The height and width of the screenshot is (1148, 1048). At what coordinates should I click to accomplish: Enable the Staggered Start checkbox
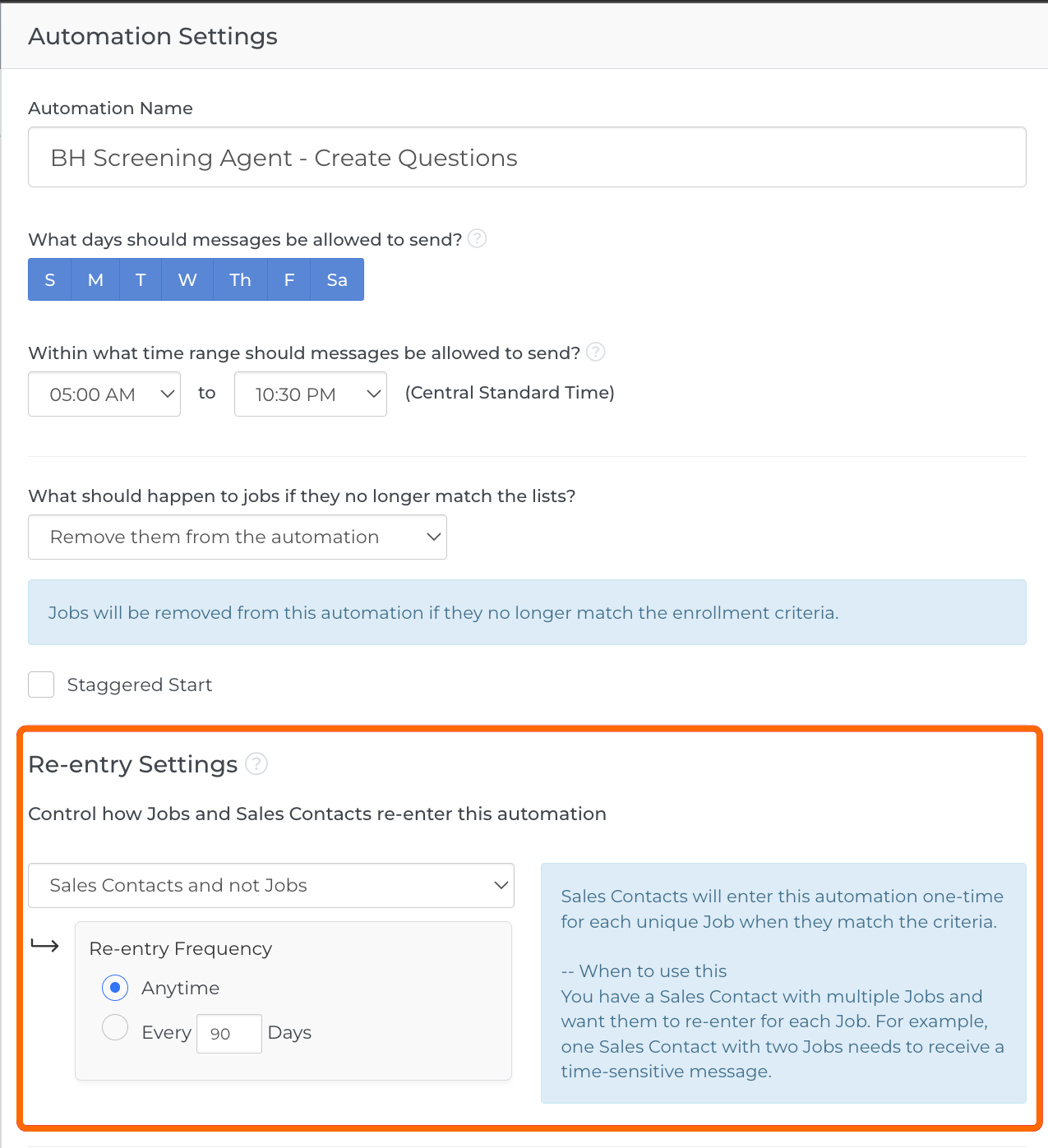(x=41, y=685)
